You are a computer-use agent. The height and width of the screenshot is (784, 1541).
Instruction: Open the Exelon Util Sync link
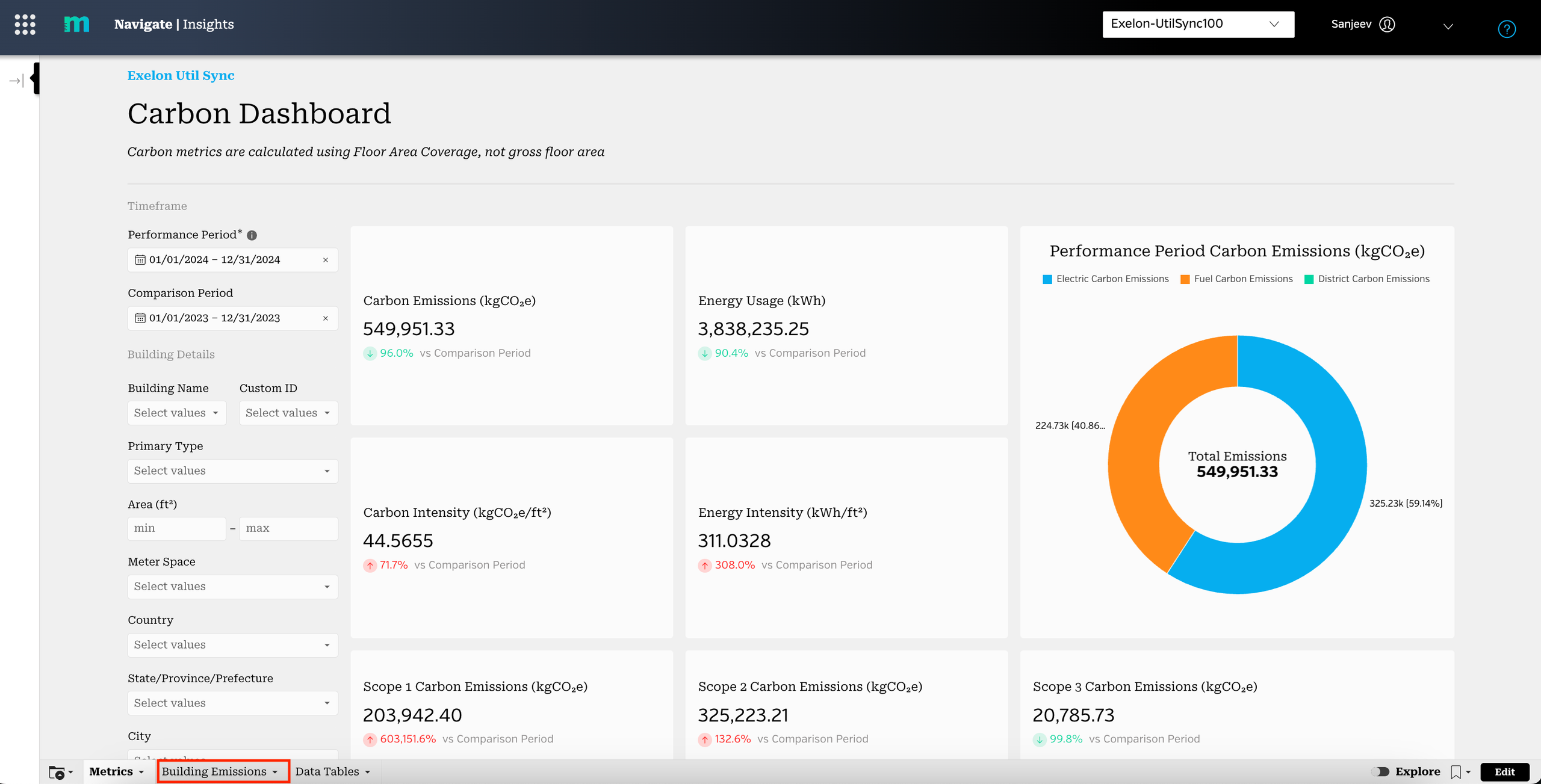tap(181, 75)
